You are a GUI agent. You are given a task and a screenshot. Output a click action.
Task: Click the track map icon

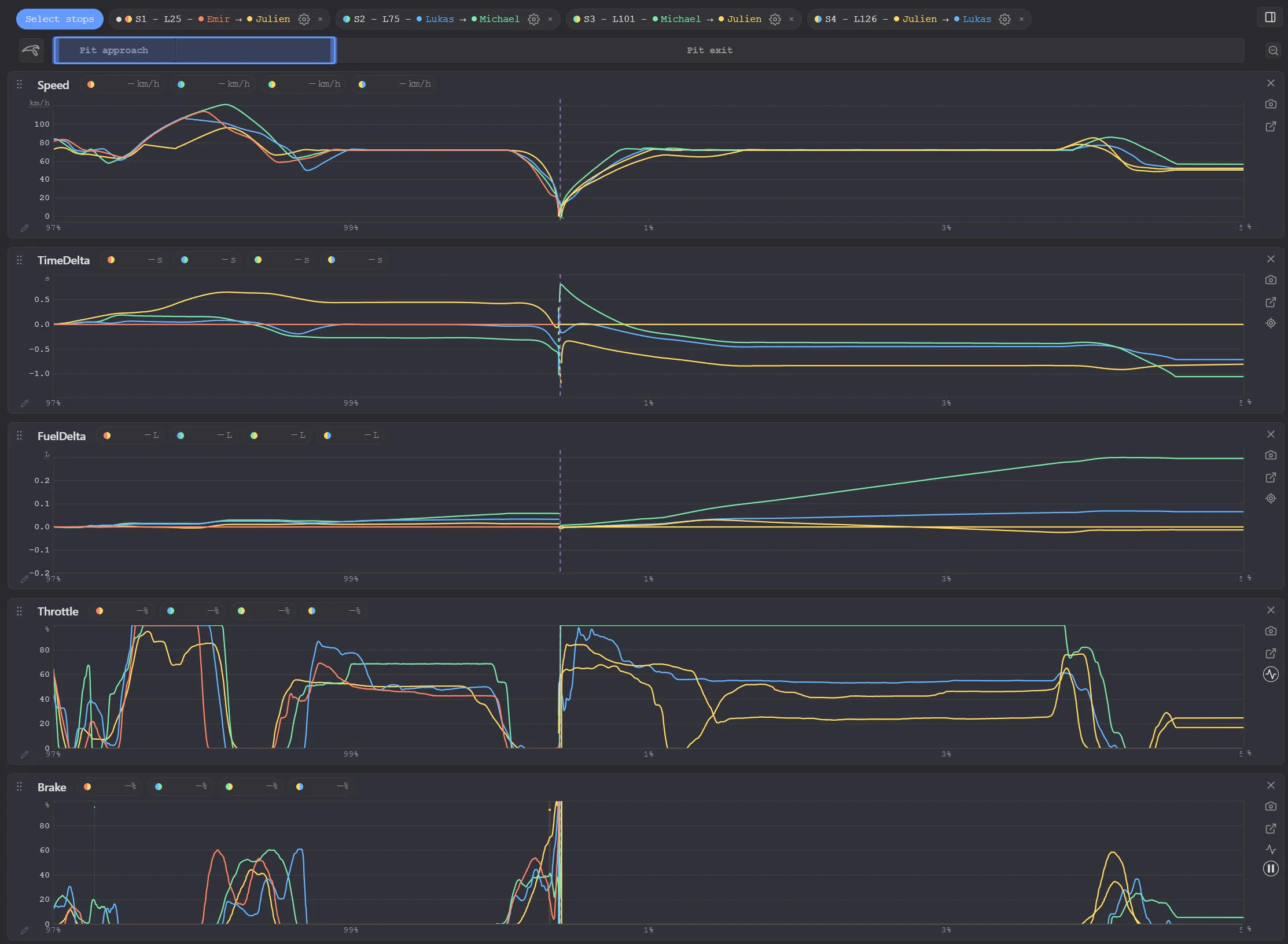(x=31, y=50)
